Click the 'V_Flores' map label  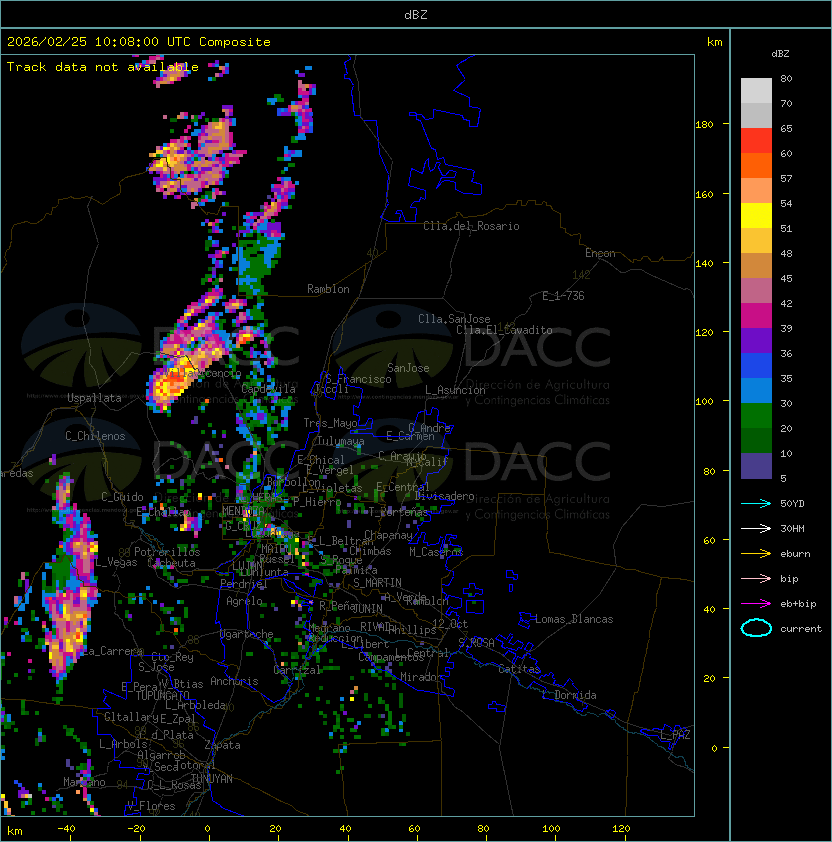(151, 806)
